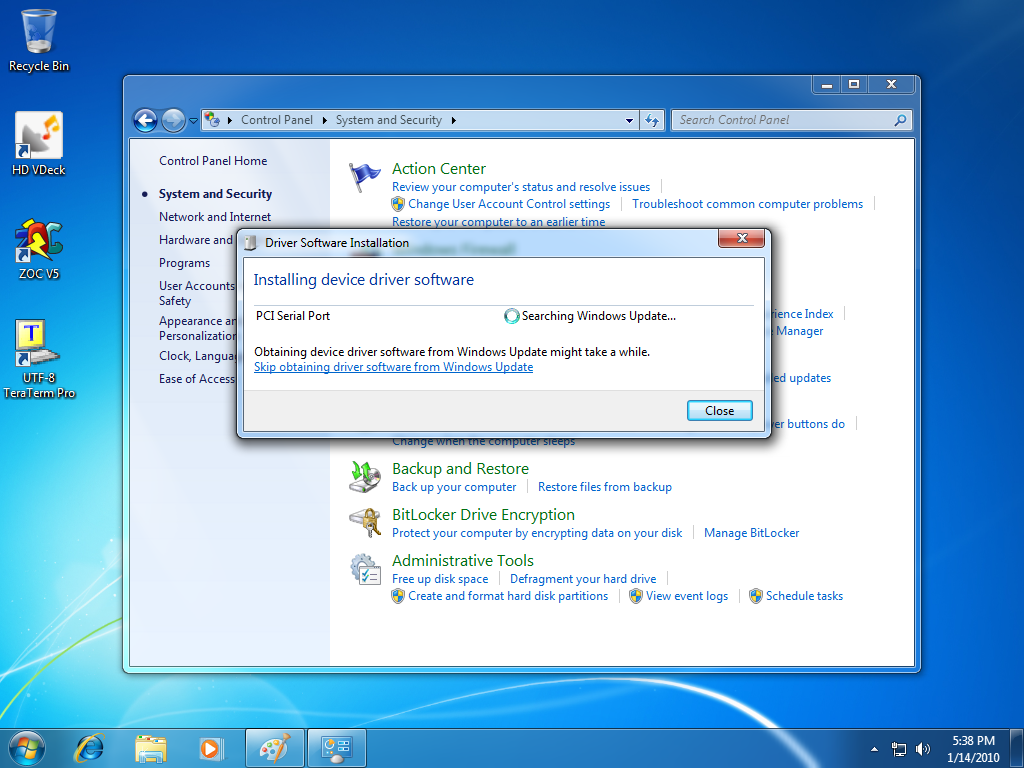Screen dimensions: 1024x768
Task: Open HD VDeck desktop shortcut
Action: click(x=38, y=135)
